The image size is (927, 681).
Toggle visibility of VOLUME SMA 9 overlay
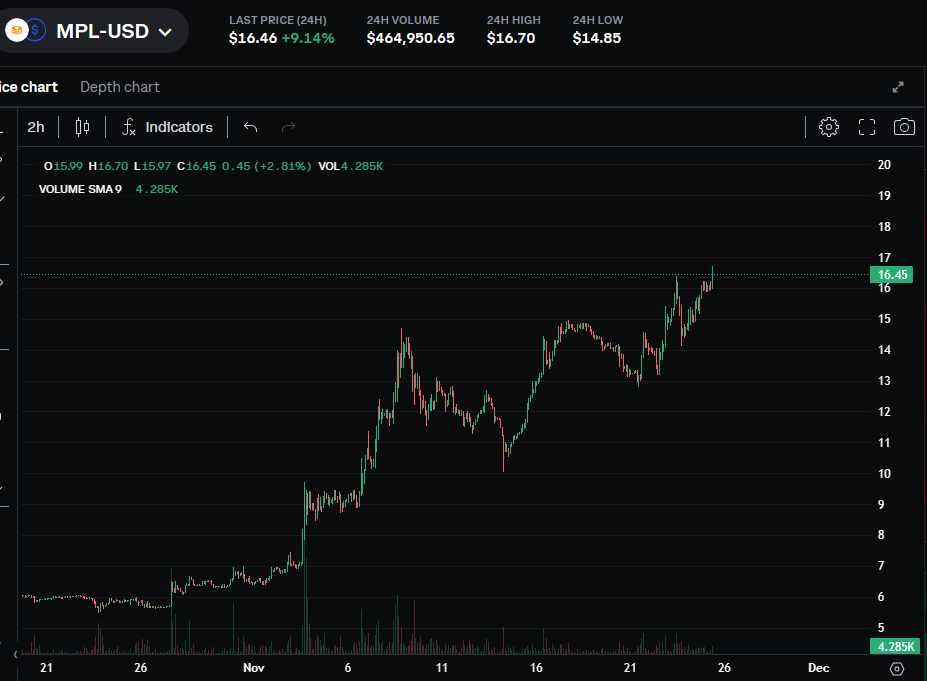tap(80, 189)
